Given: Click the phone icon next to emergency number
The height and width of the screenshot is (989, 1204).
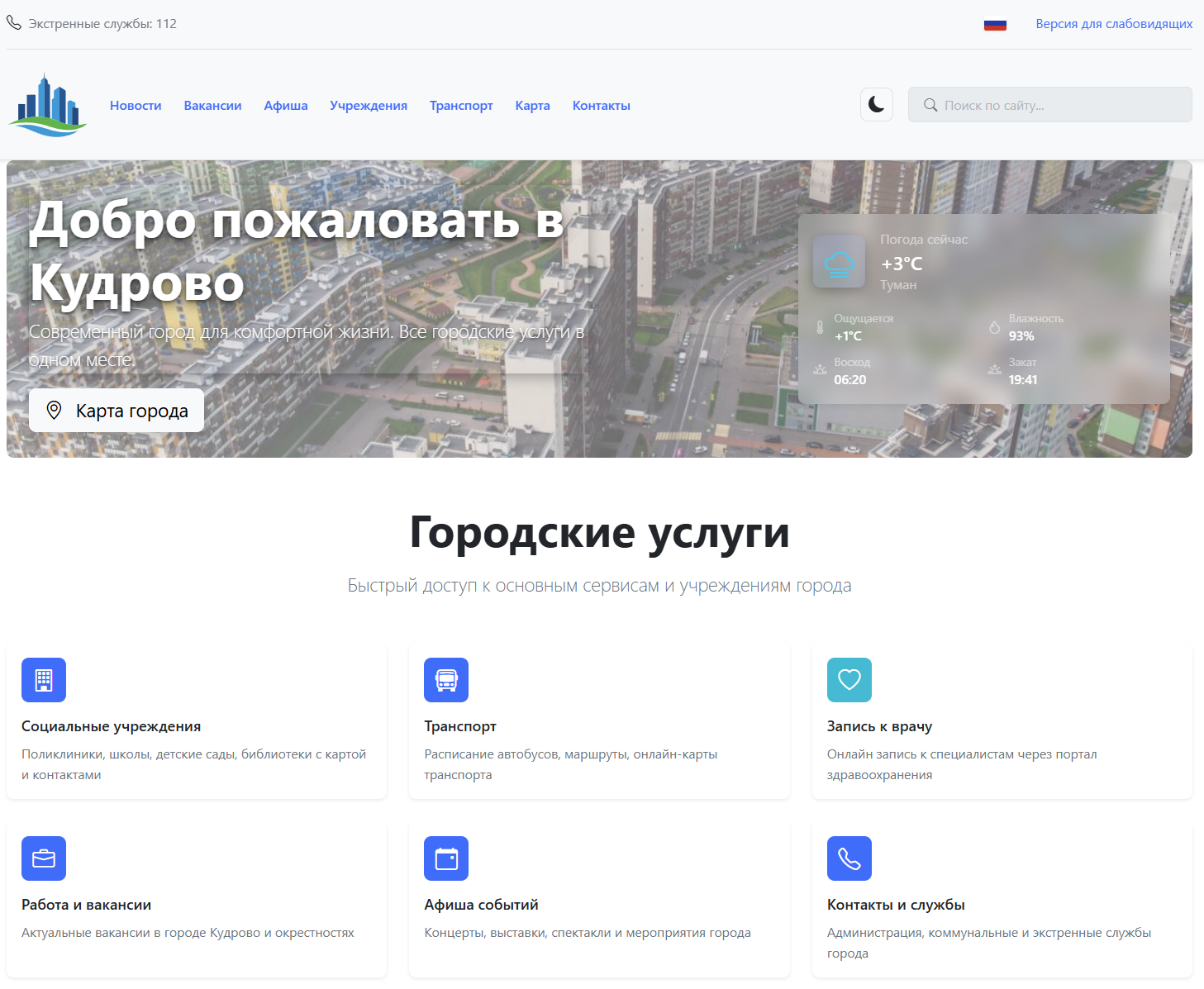Looking at the screenshot, I should click(x=13, y=23).
